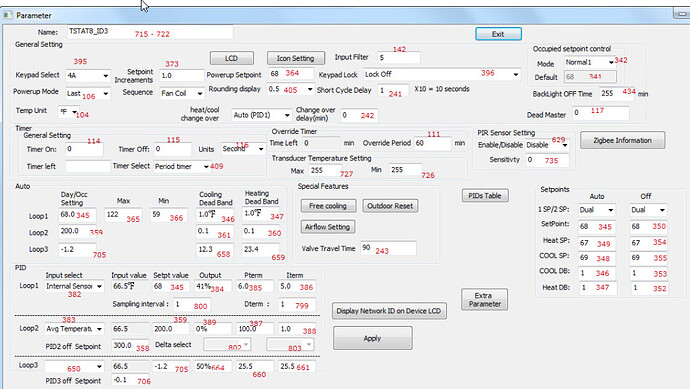Click Auto Heat SP field
Image resolution: width=690 pixels, height=389 pixels.
(597, 242)
